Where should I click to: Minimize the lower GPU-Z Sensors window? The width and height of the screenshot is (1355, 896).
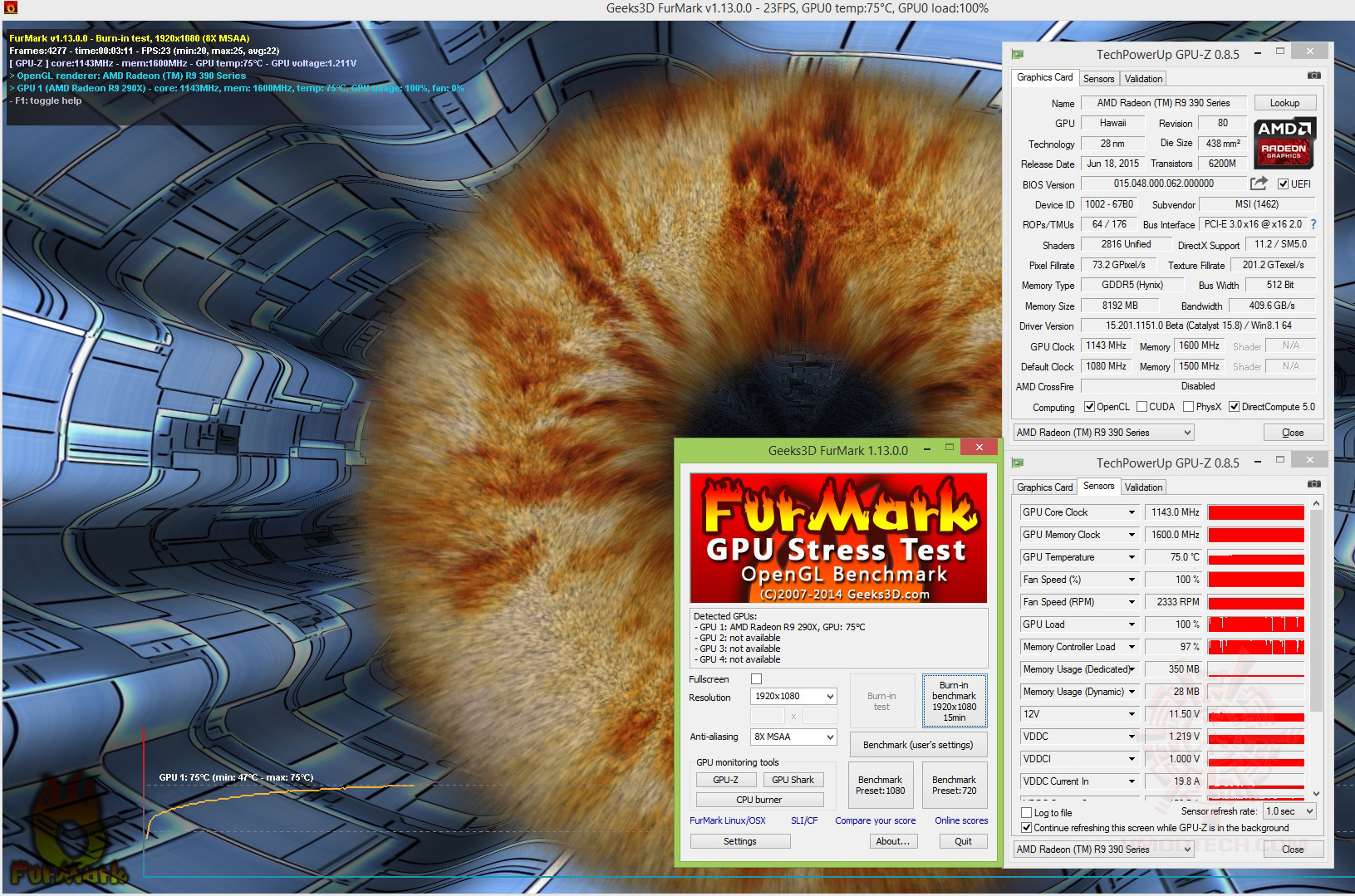1258,462
